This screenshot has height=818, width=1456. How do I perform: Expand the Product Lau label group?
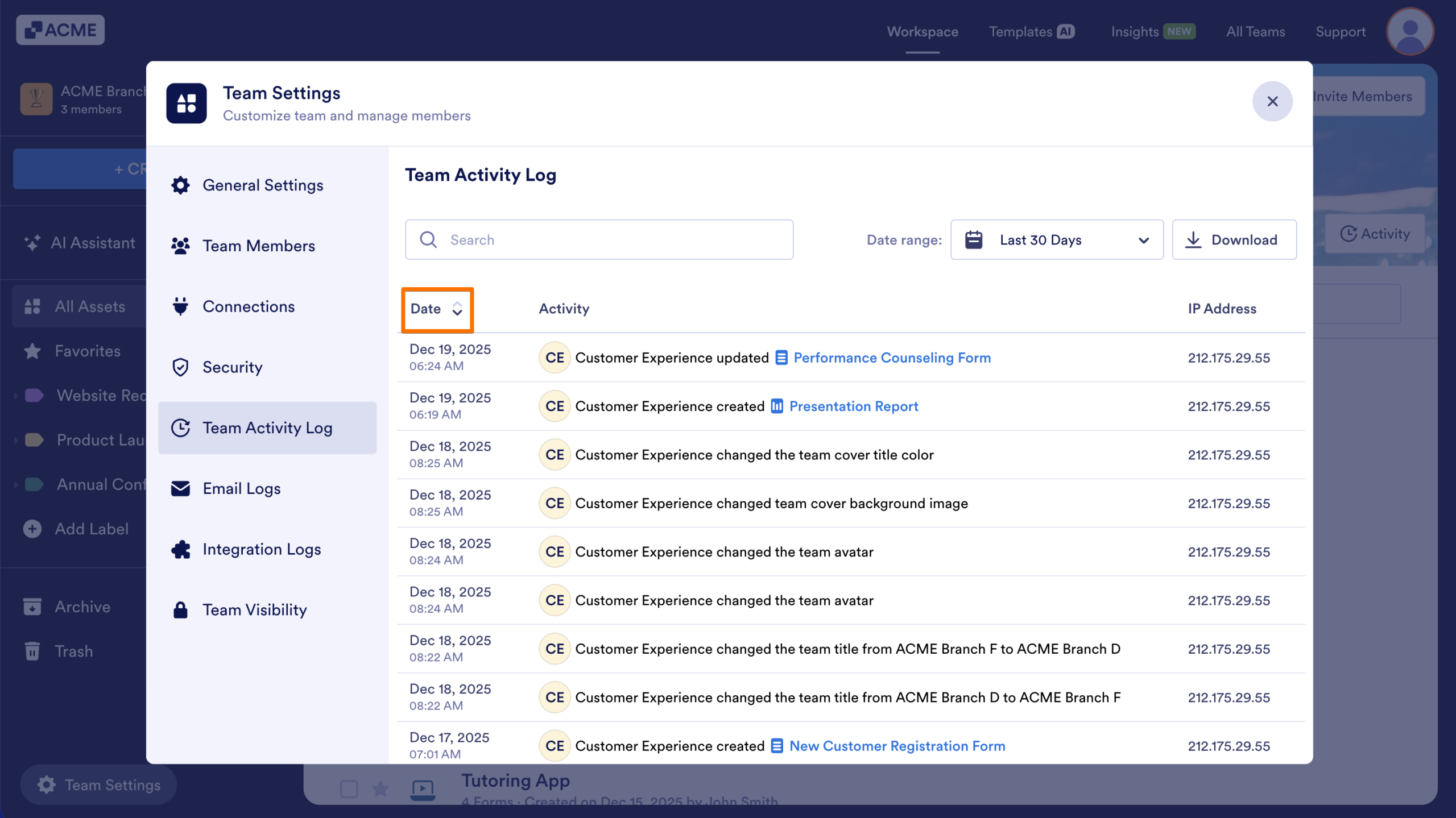point(15,439)
